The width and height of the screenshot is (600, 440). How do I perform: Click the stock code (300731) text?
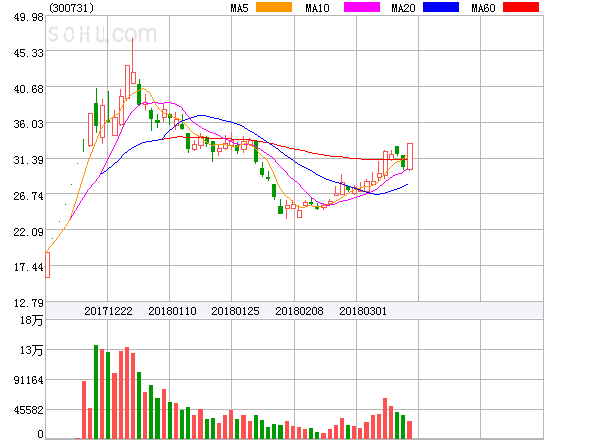[x=72, y=8]
